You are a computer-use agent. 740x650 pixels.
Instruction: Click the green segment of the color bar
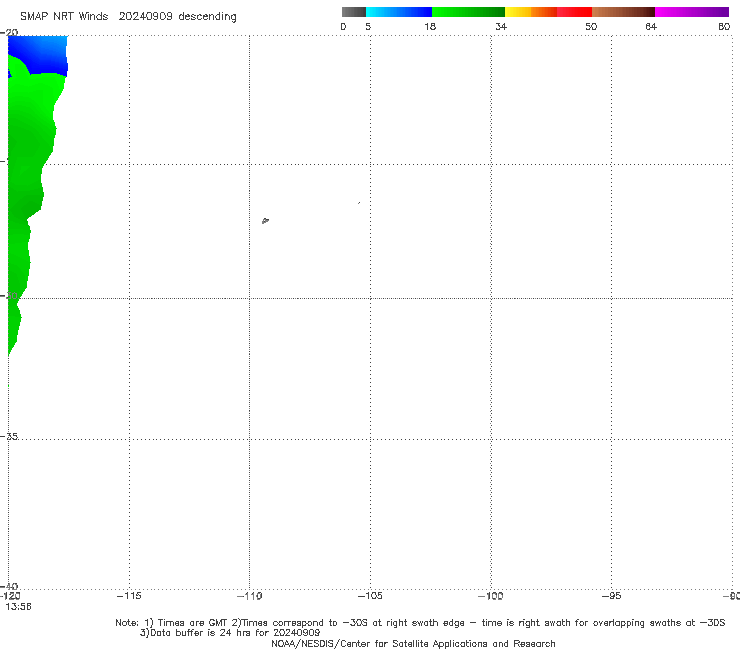[x=468, y=12]
